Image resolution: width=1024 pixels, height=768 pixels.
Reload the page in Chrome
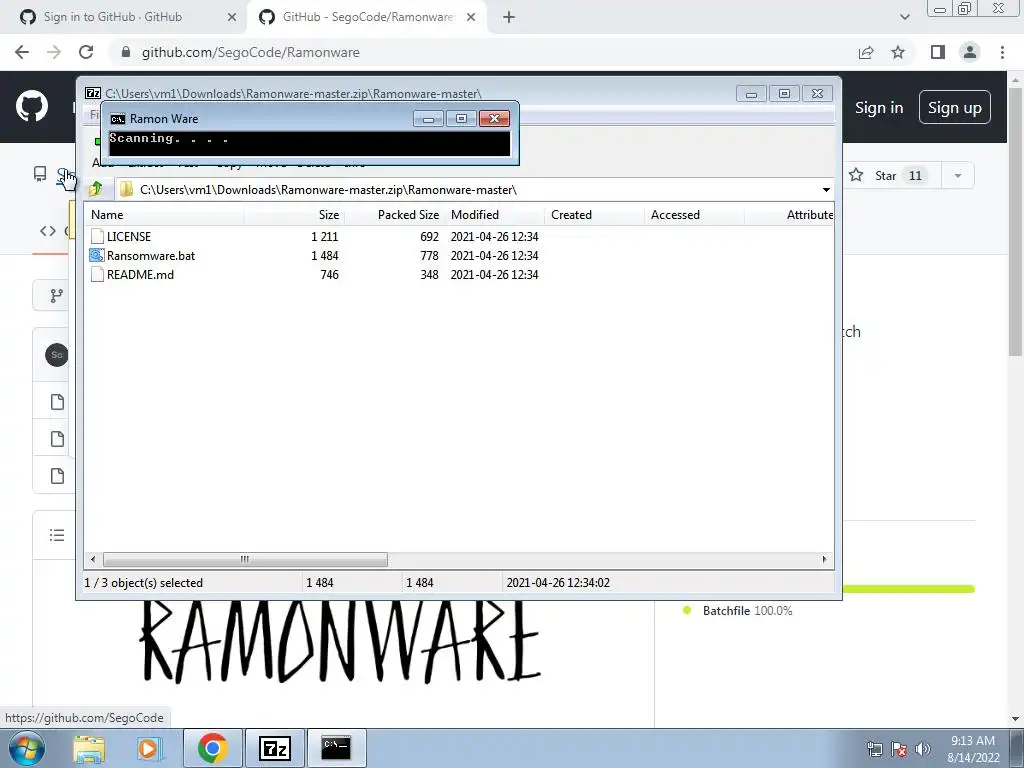click(x=86, y=52)
